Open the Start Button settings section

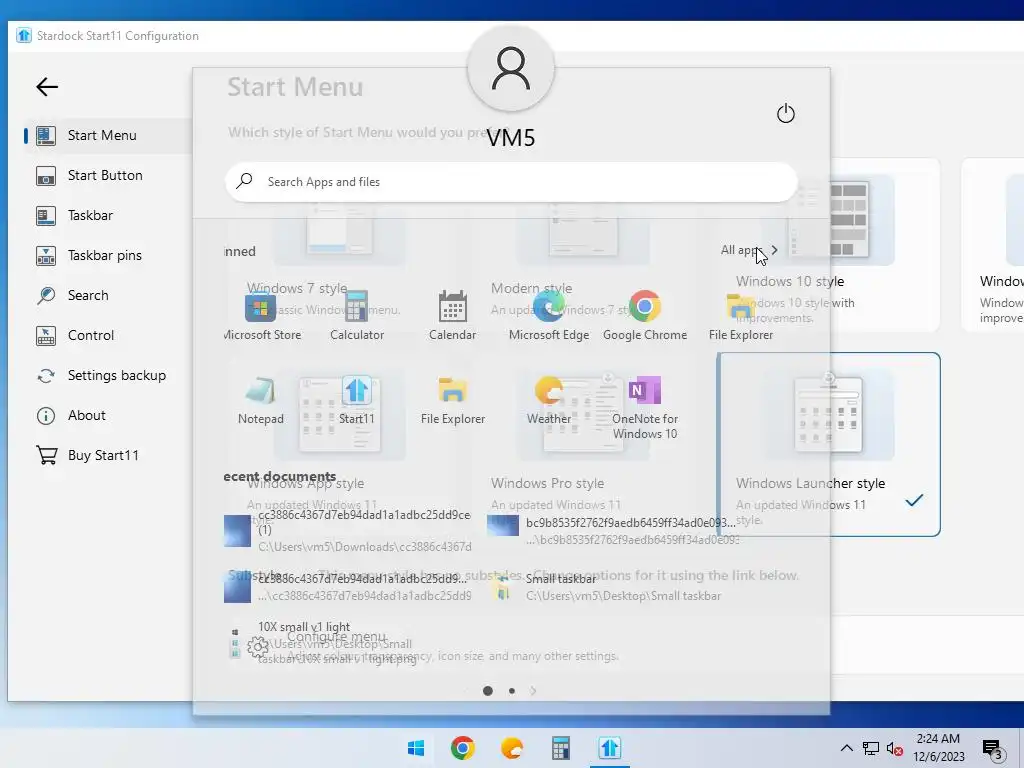click(104, 175)
